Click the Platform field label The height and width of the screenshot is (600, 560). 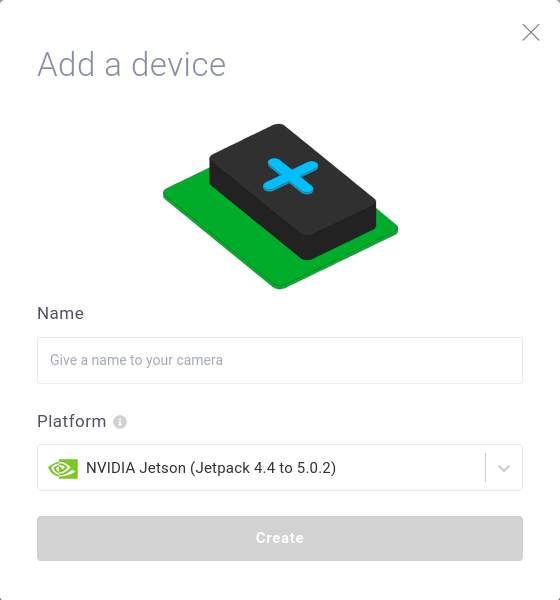(72, 421)
